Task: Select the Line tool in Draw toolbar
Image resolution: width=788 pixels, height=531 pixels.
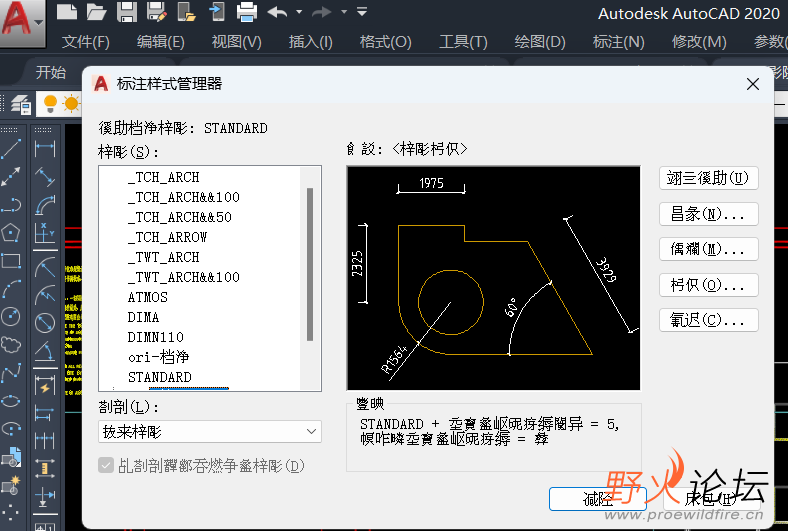Action: pyautogui.click(x=11, y=149)
